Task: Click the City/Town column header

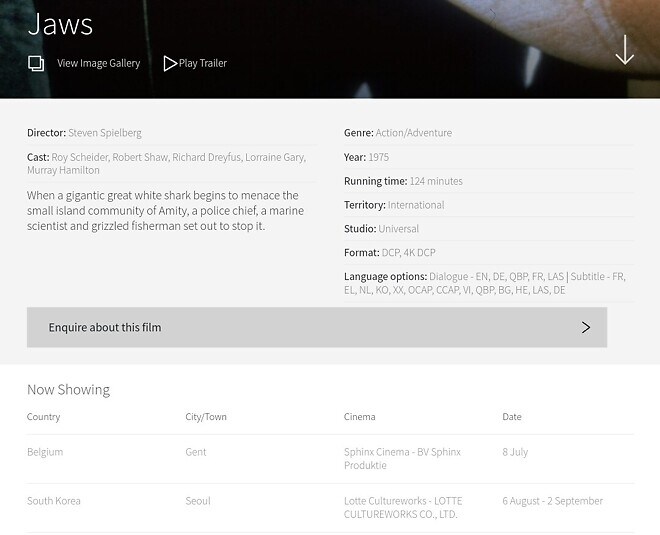Action: tap(206, 417)
